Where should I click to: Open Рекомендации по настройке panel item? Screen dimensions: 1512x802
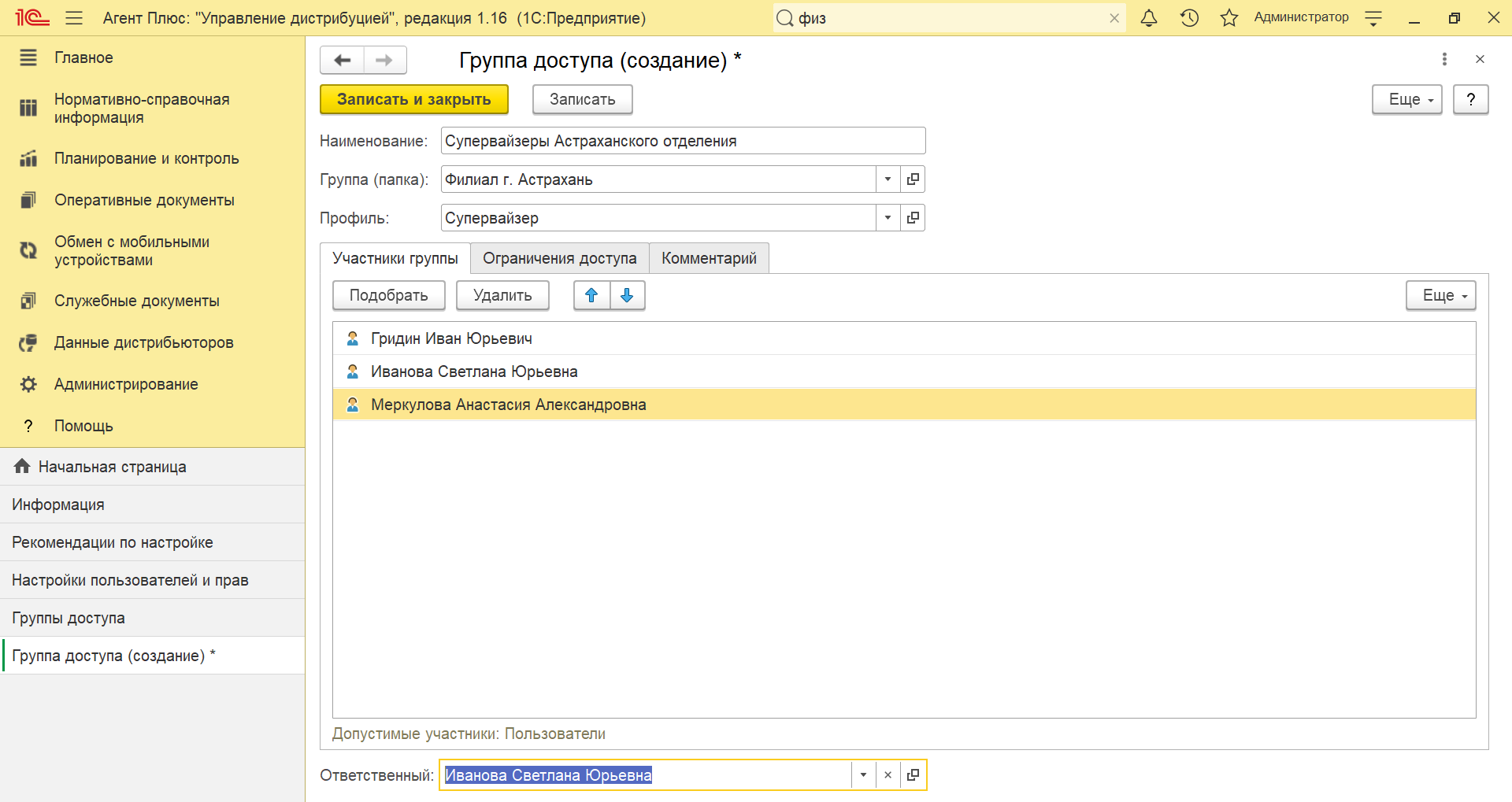click(153, 542)
